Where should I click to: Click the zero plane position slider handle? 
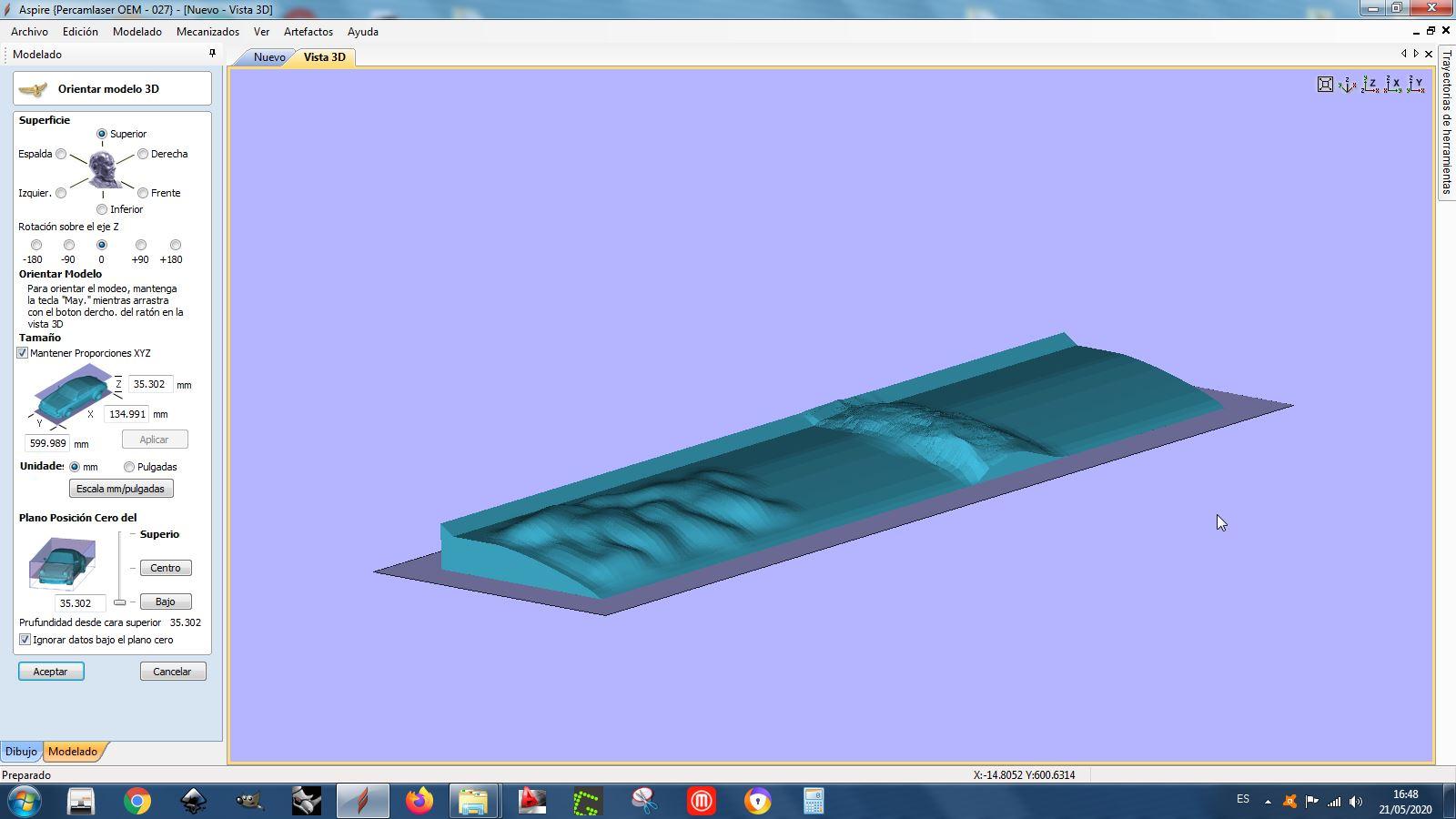pos(119,602)
